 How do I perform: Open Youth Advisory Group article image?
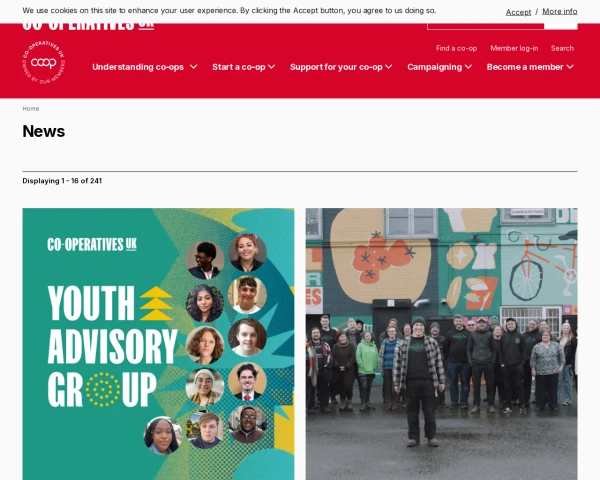coord(158,344)
